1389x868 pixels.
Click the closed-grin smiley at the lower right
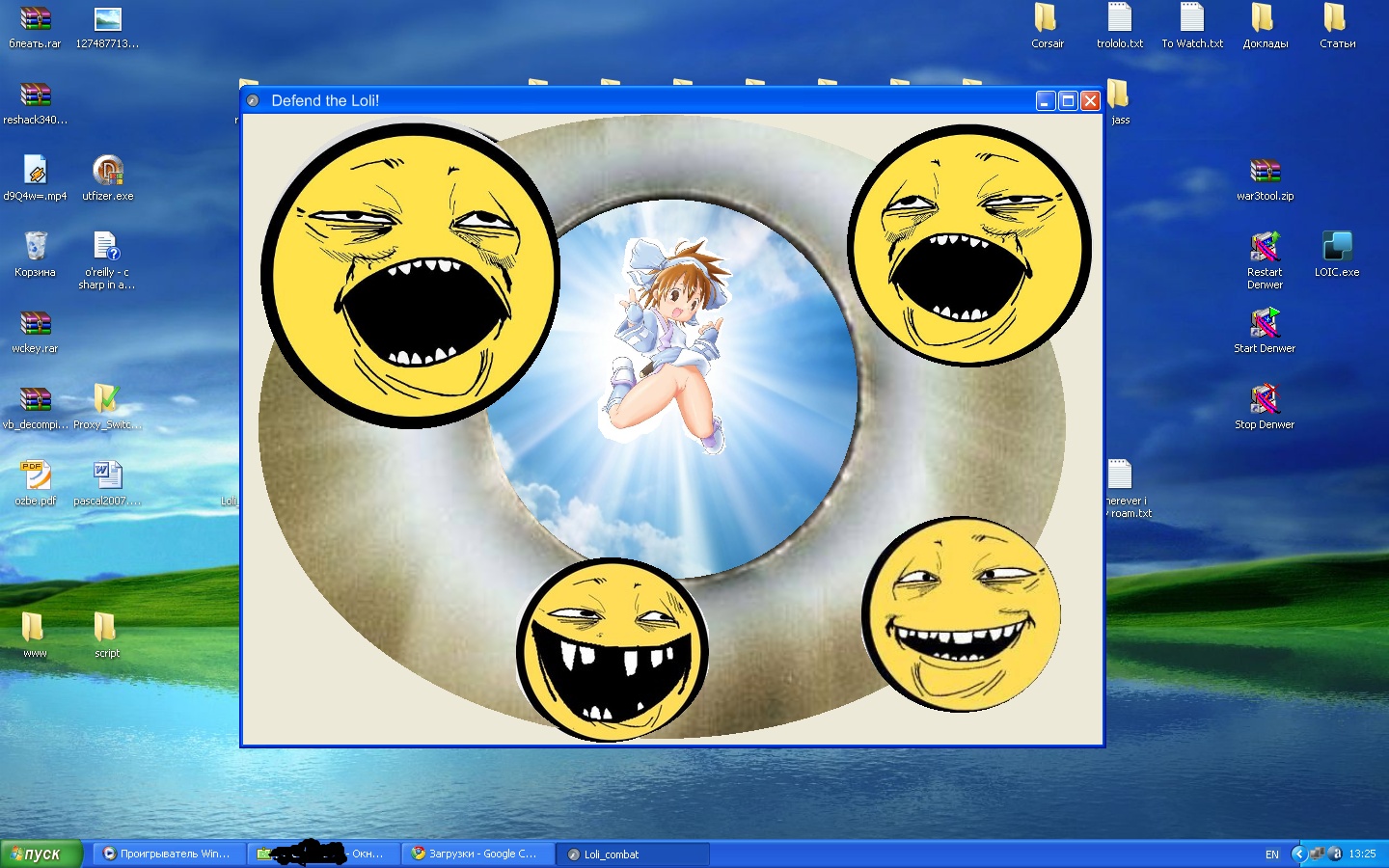(x=961, y=614)
